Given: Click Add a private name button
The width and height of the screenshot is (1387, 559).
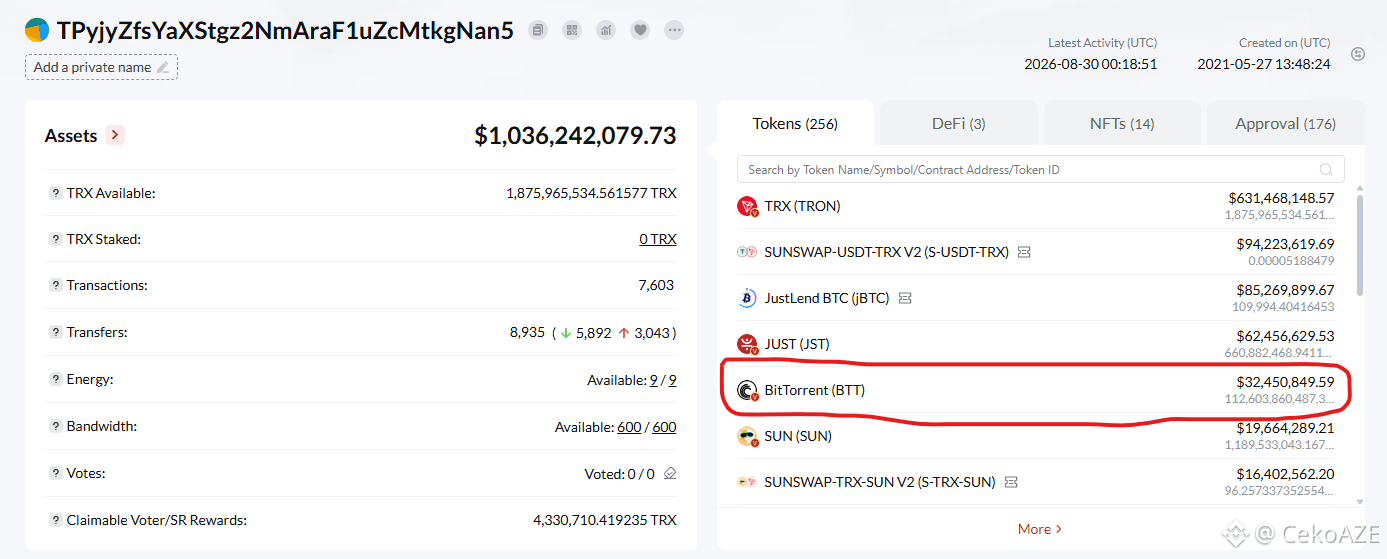Looking at the screenshot, I should (x=101, y=67).
